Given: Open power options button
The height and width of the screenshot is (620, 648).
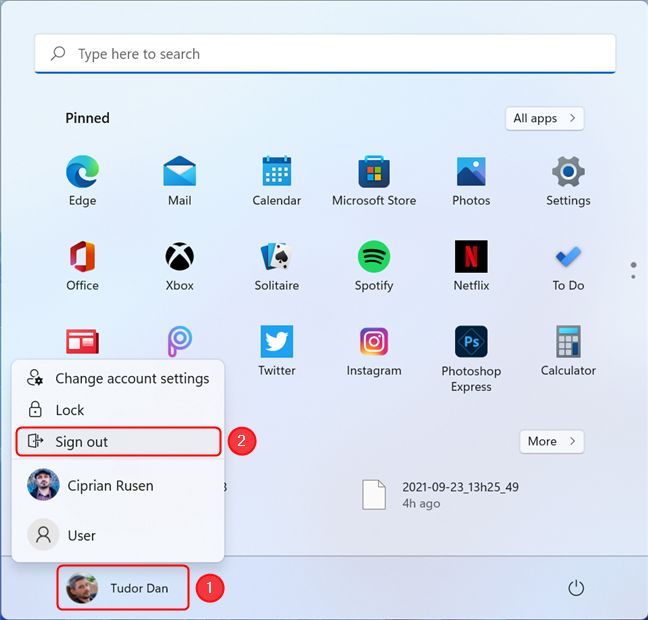Looking at the screenshot, I should tap(576, 588).
